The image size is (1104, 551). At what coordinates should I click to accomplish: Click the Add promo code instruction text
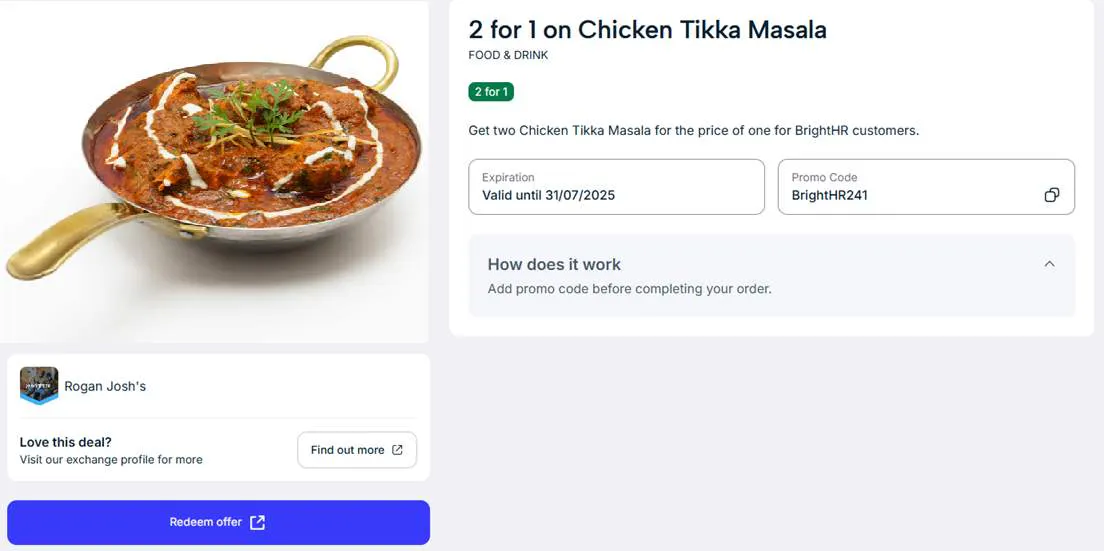pos(629,289)
